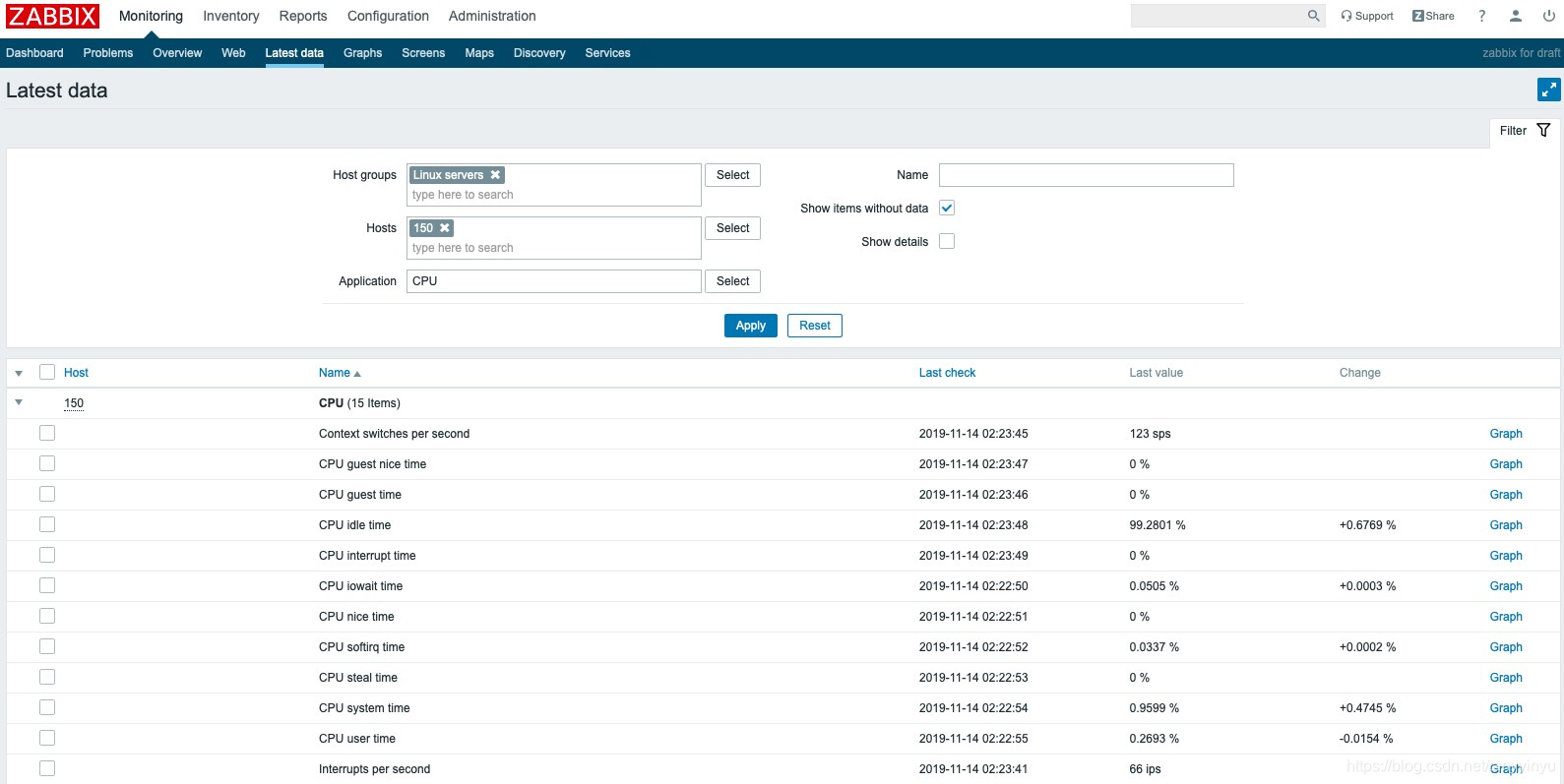Open help question mark icon

click(1481, 16)
